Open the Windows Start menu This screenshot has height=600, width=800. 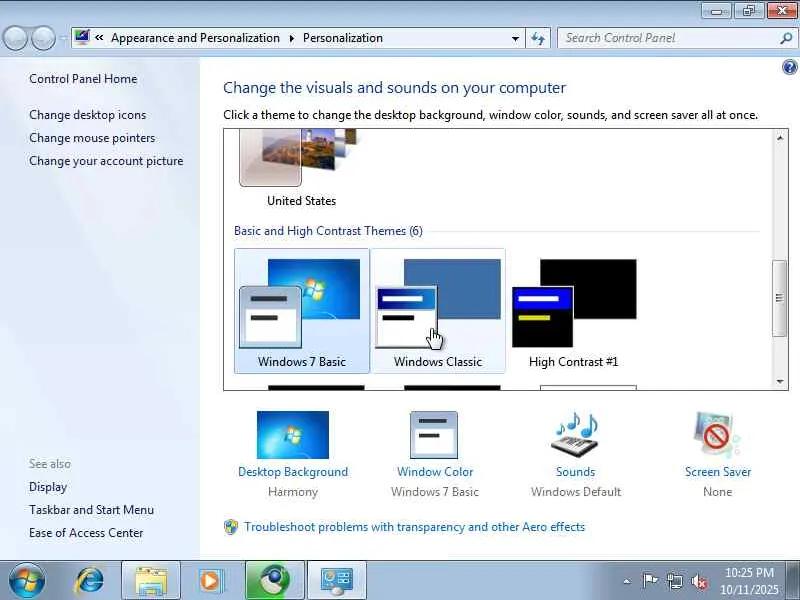(x=27, y=581)
